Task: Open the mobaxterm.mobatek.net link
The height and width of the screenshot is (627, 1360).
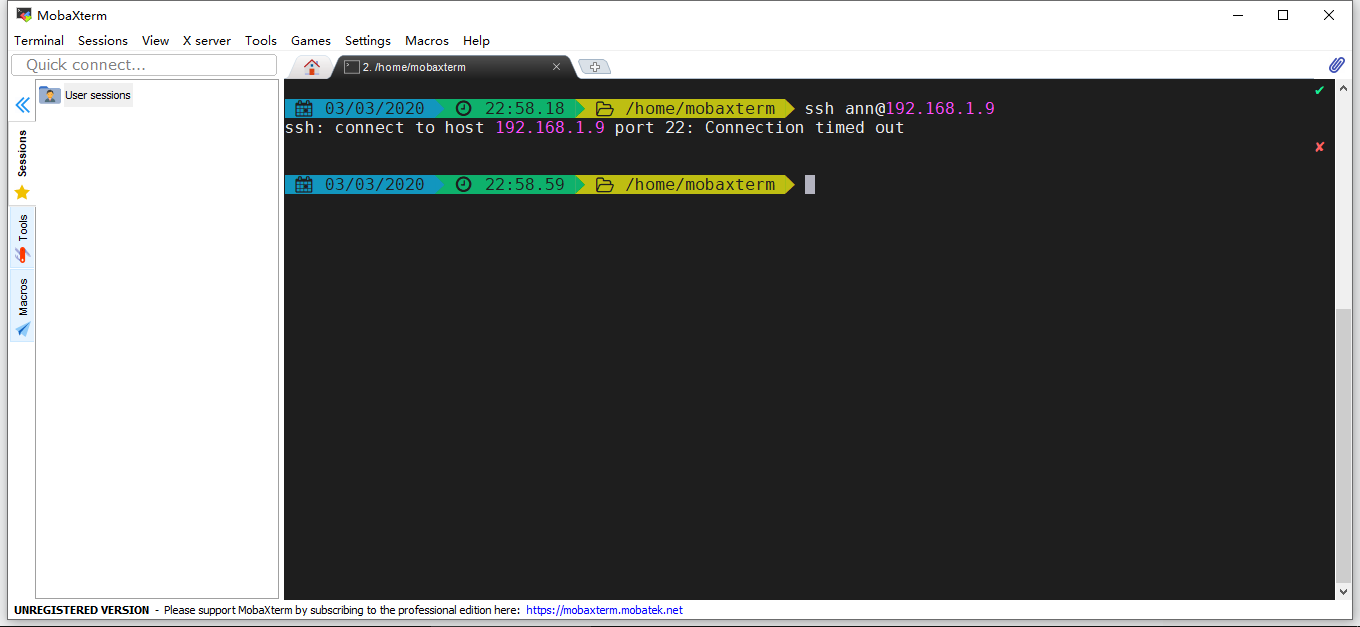Action: 604,610
